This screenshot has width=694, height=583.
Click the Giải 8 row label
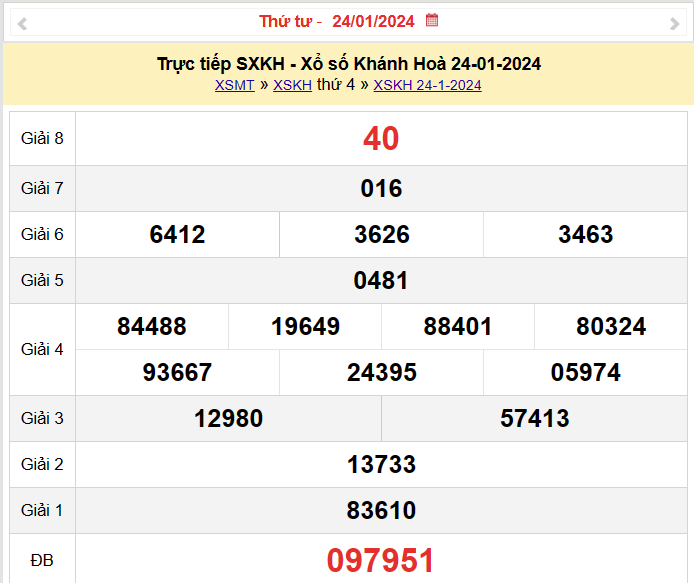[42, 139]
